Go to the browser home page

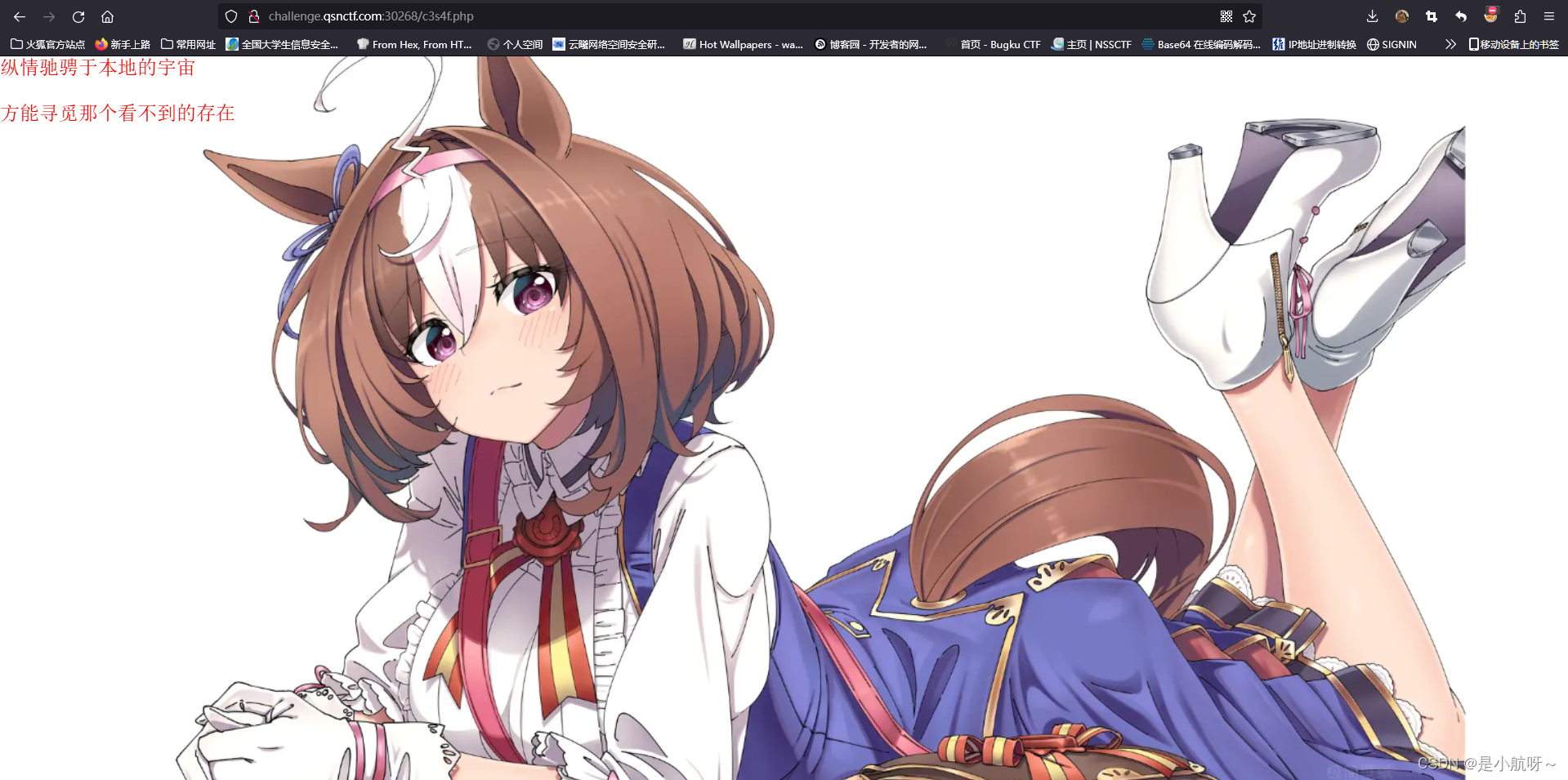pos(107,16)
